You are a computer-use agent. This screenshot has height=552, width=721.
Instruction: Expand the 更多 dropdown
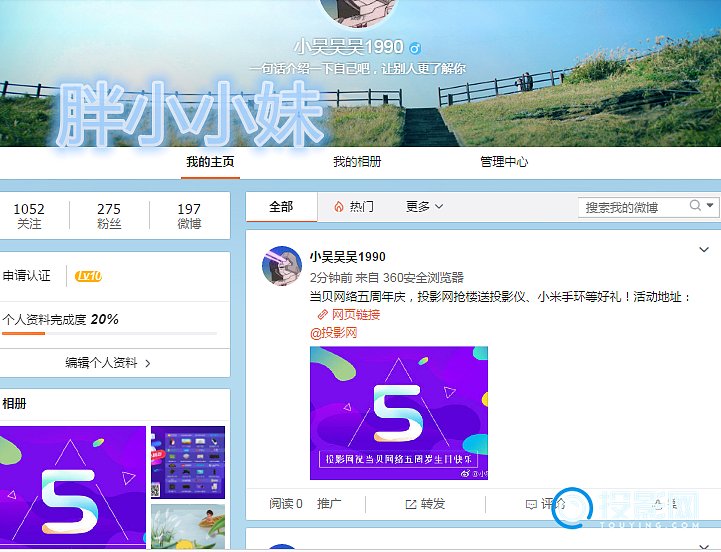pyautogui.click(x=424, y=207)
